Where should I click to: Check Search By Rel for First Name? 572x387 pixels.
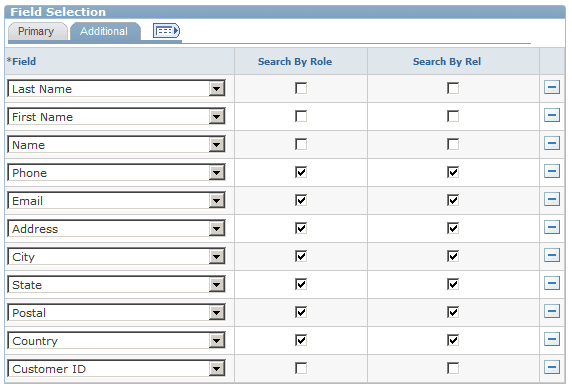[x=453, y=116]
